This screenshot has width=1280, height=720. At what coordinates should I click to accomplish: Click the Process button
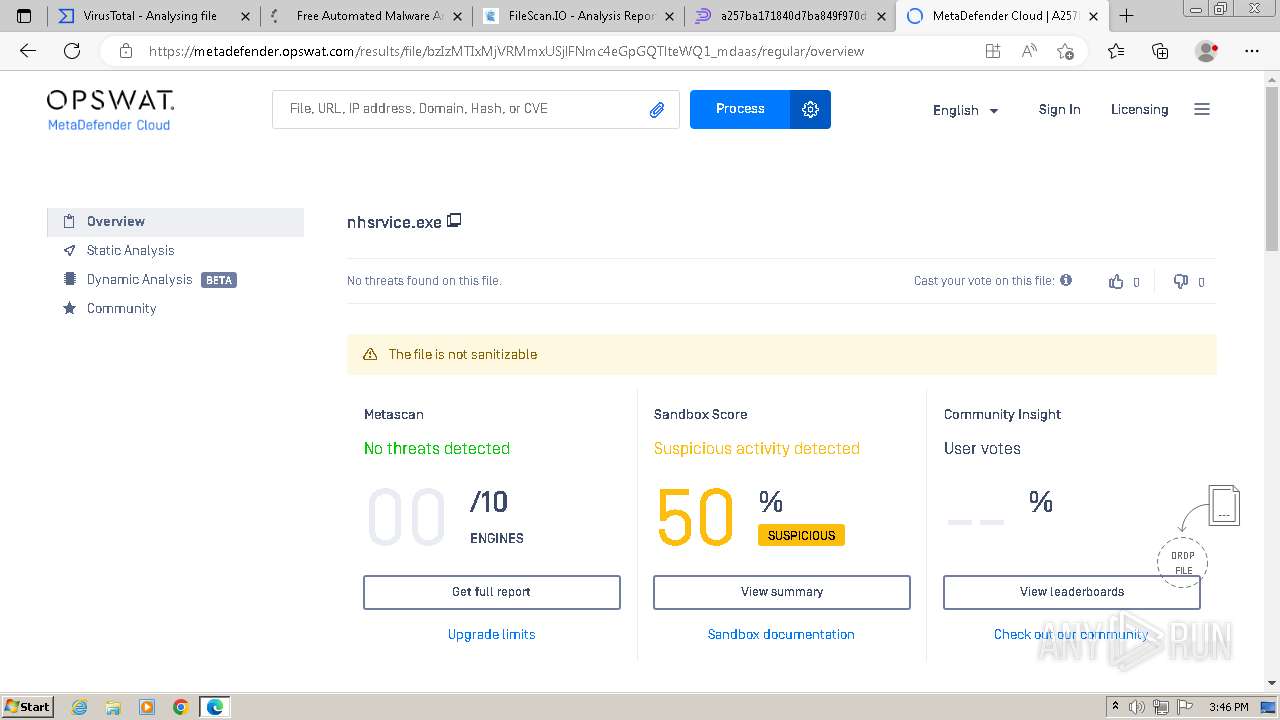click(740, 109)
